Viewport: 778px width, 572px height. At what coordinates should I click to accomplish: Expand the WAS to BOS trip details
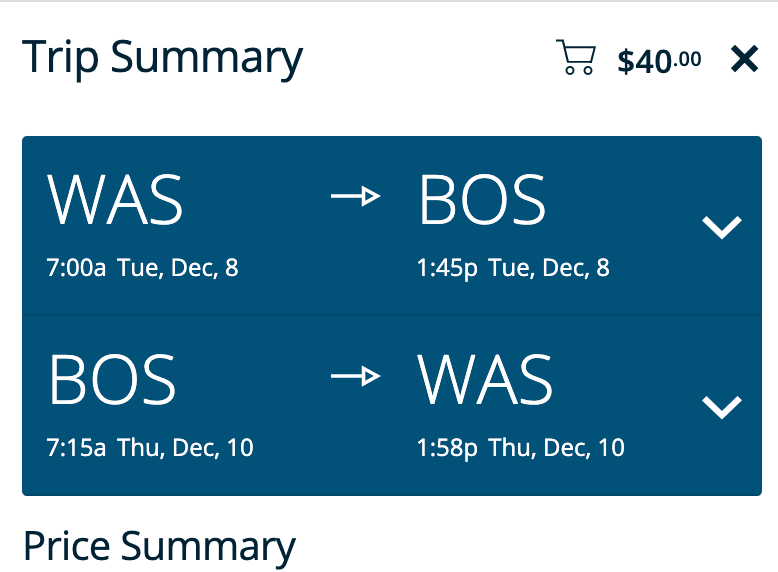[722, 227]
